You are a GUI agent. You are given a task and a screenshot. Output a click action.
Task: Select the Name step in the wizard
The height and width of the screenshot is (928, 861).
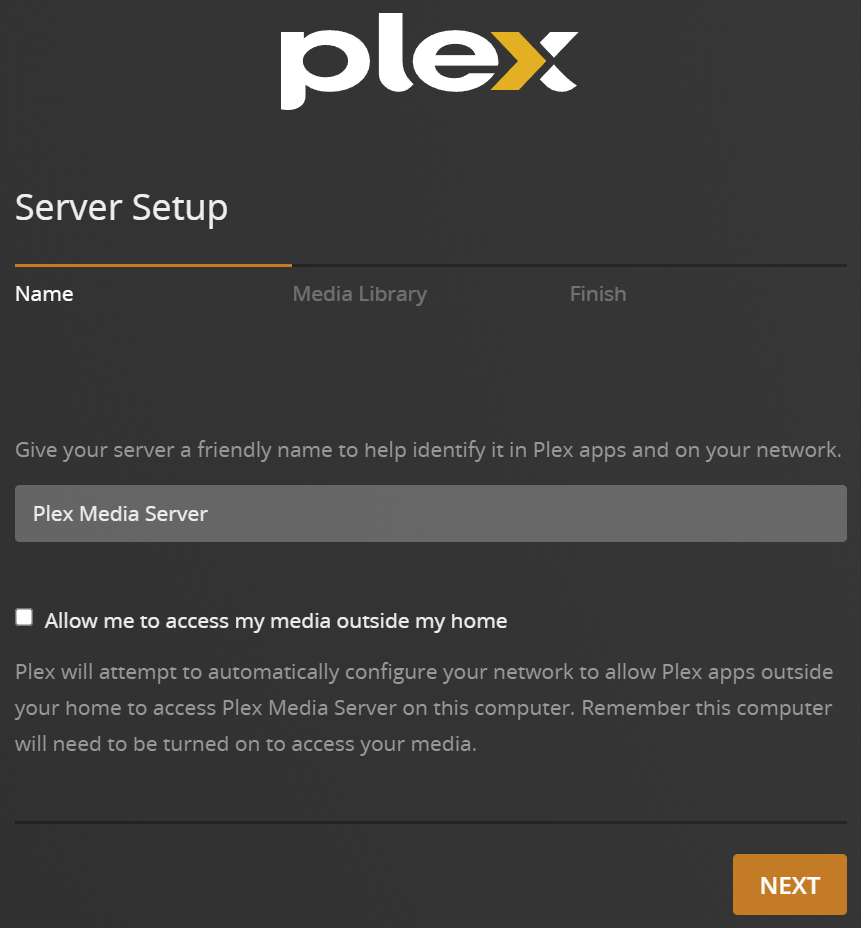(44, 293)
